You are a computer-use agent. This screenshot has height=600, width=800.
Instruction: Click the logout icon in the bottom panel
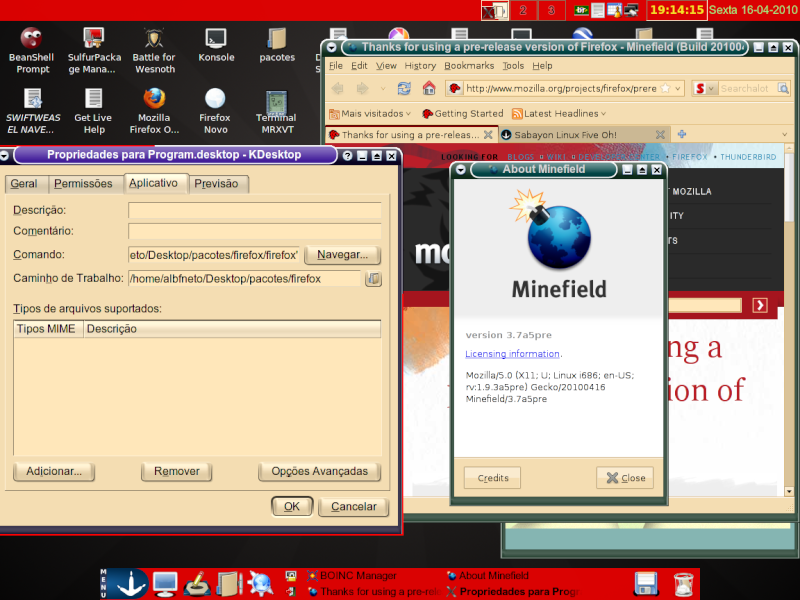click(291, 592)
